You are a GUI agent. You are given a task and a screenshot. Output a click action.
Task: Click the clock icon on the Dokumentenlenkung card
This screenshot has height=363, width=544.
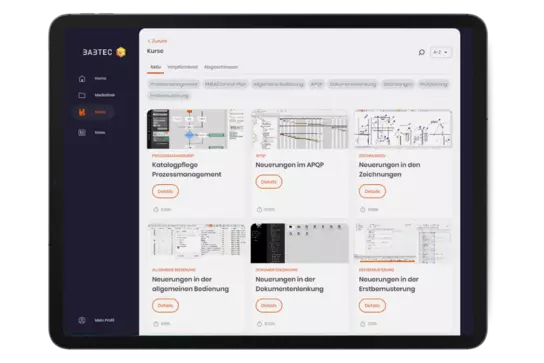[259, 324]
